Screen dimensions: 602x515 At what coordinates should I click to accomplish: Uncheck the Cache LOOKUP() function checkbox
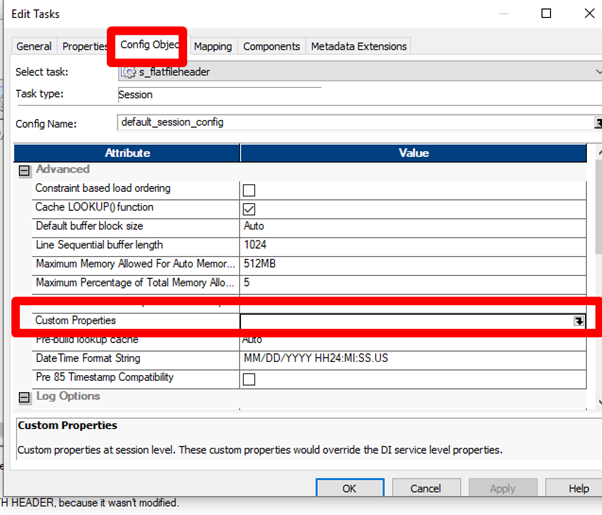(x=249, y=209)
